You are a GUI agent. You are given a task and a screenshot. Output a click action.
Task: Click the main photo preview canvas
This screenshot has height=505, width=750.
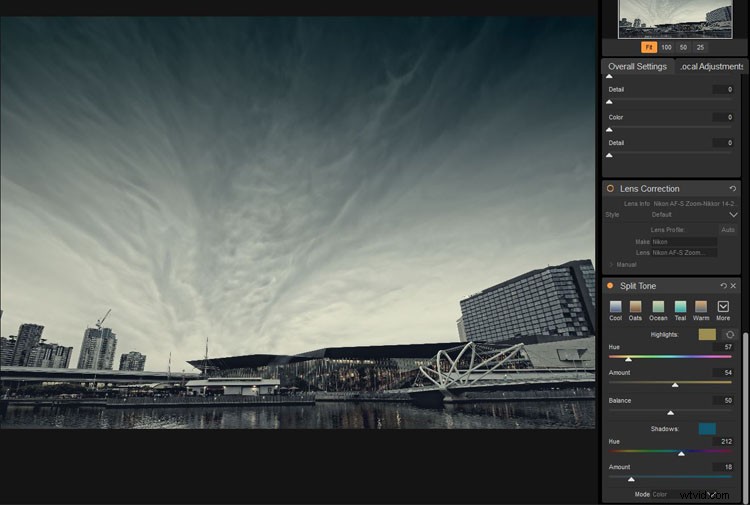[298, 223]
